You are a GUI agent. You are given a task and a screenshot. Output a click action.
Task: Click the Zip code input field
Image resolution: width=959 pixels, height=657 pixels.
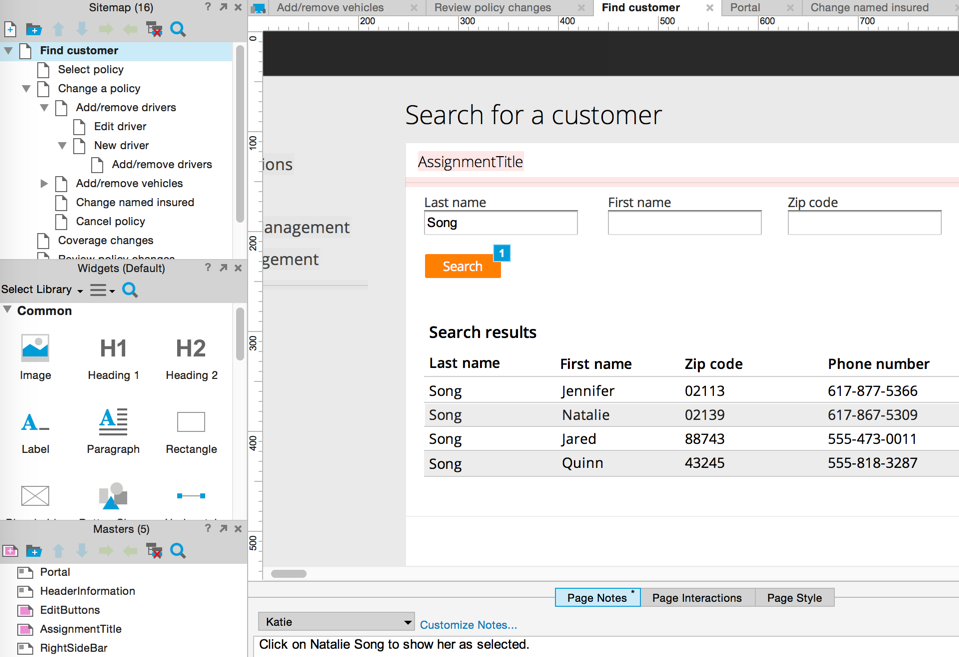coord(864,223)
